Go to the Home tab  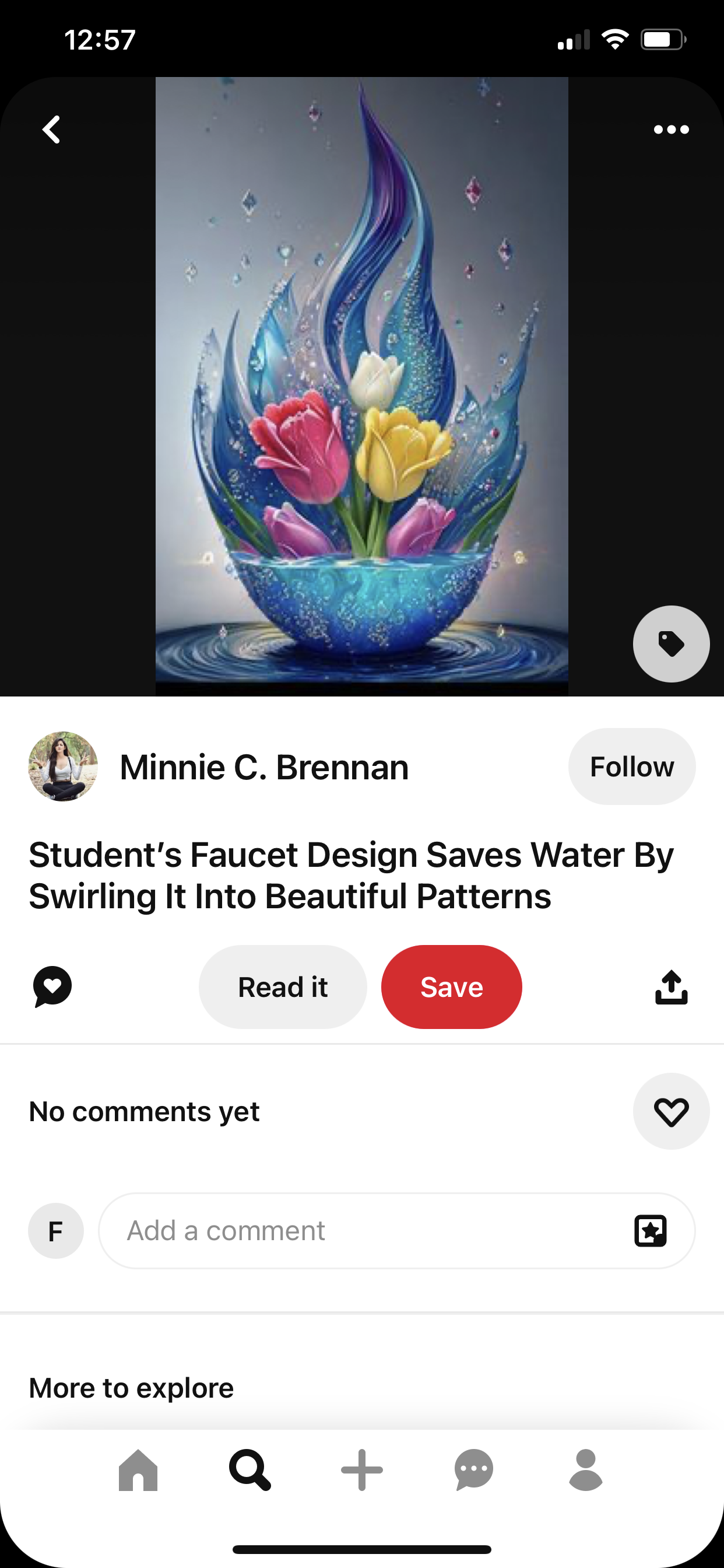click(138, 1470)
